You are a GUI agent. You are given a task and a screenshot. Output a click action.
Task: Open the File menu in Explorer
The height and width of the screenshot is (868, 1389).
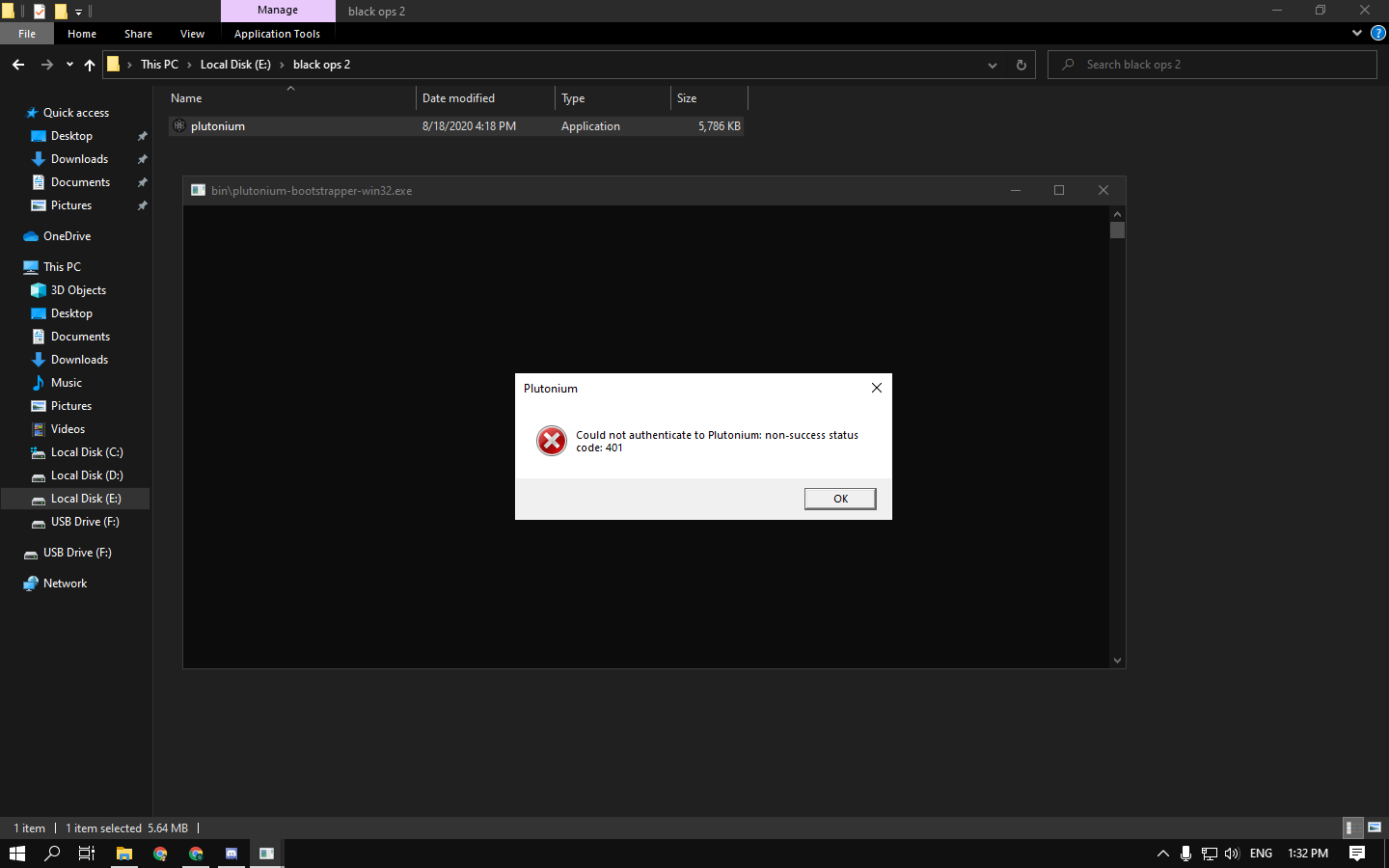(27, 34)
